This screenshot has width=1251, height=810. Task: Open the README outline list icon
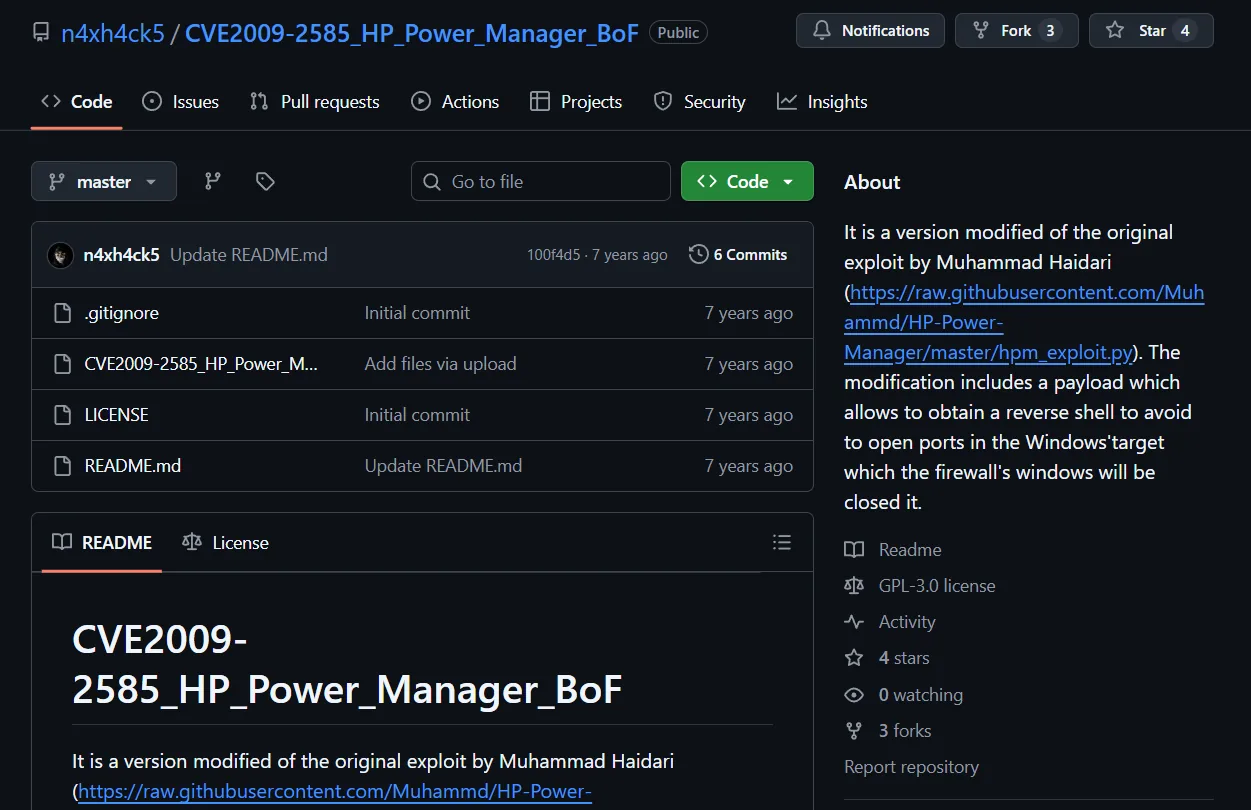pos(782,542)
